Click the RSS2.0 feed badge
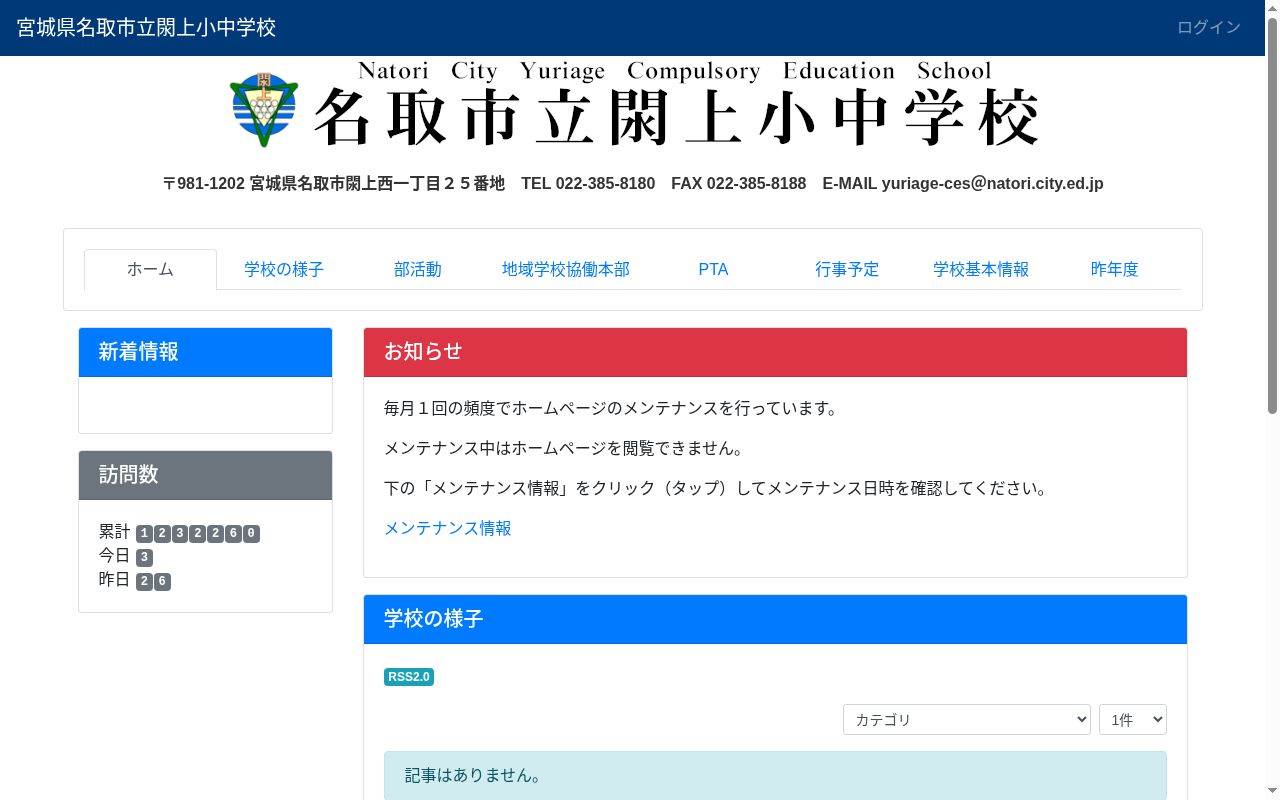Screen dimensions: 1280x800 tap(409, 677)
